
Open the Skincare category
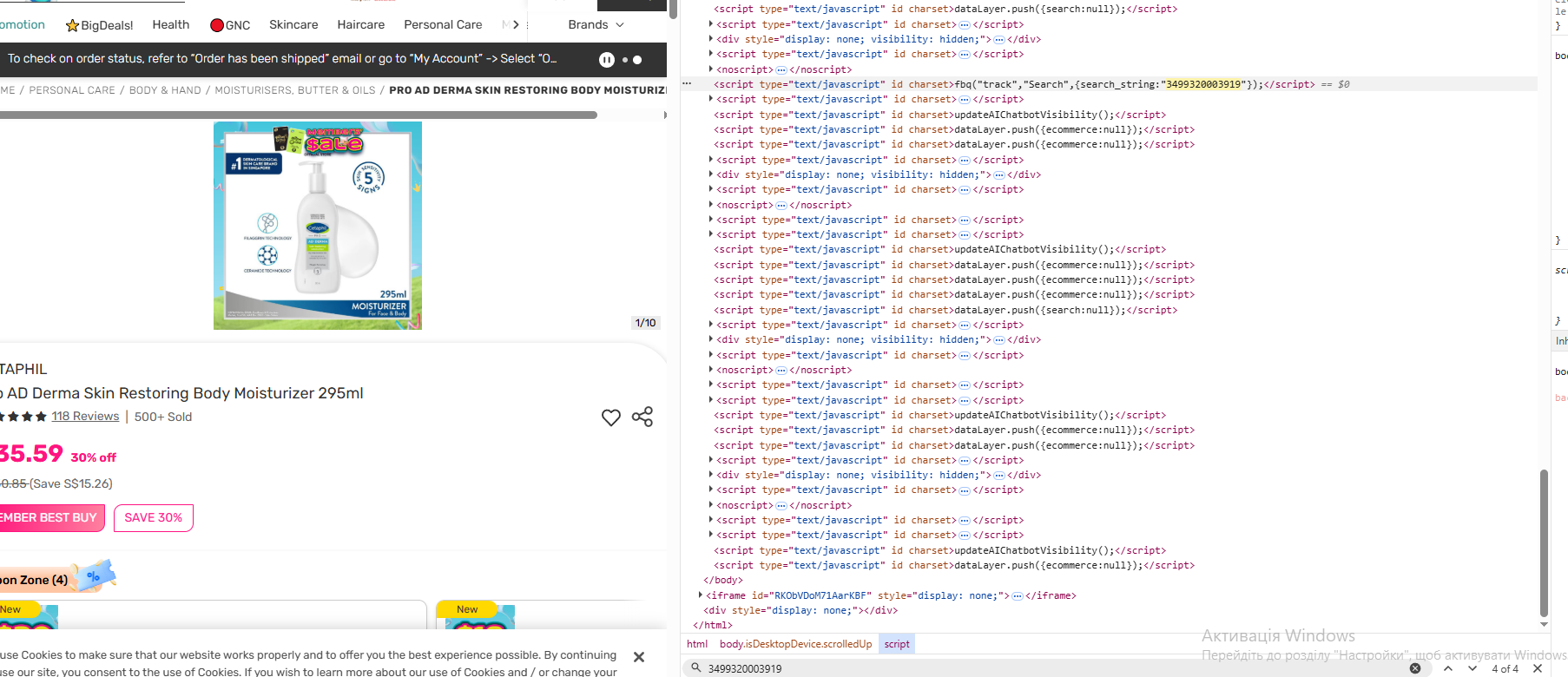point(293,24)
